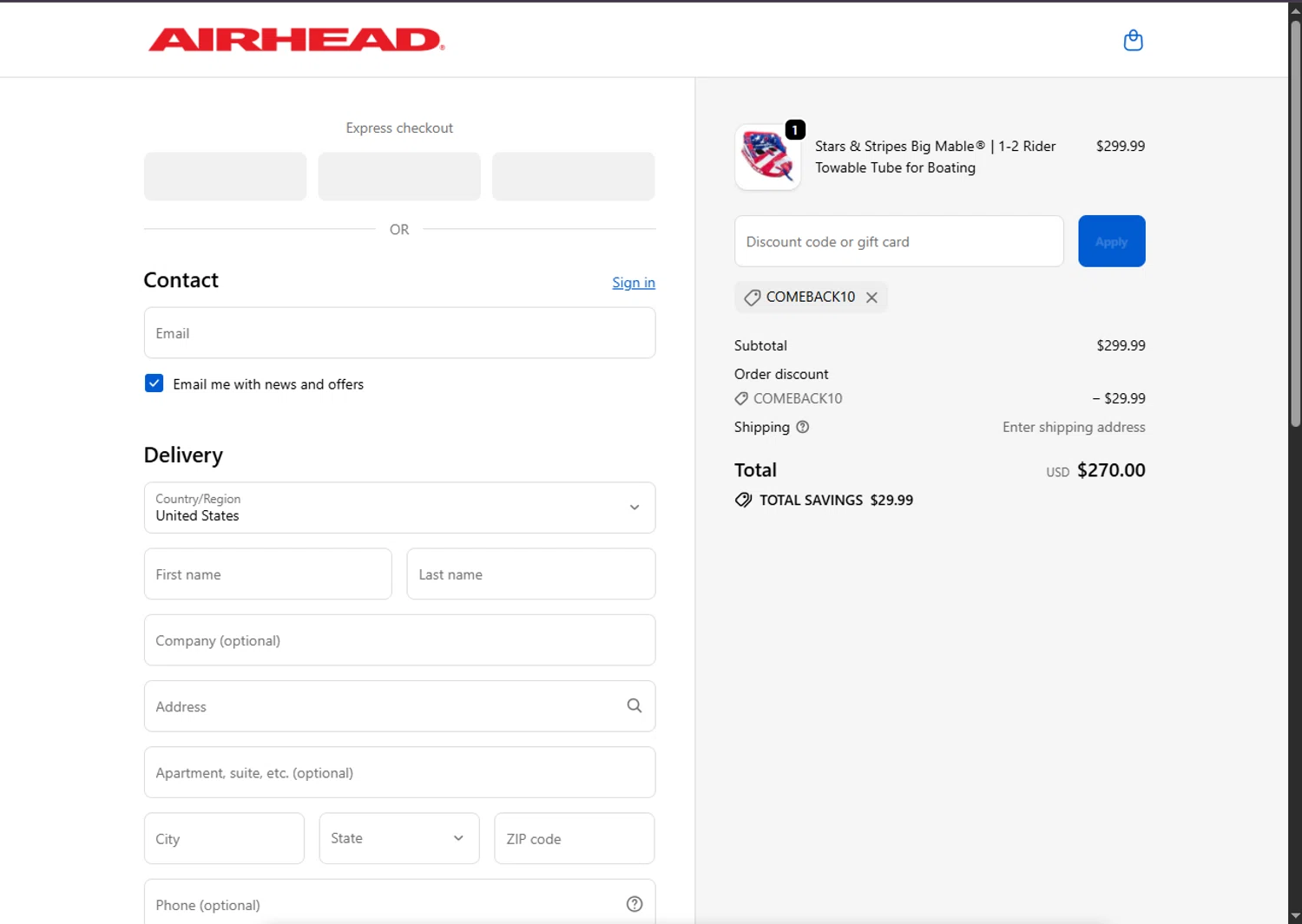Click the page vertical scrollbar thumb
1302x924 pixels.
1295,222
